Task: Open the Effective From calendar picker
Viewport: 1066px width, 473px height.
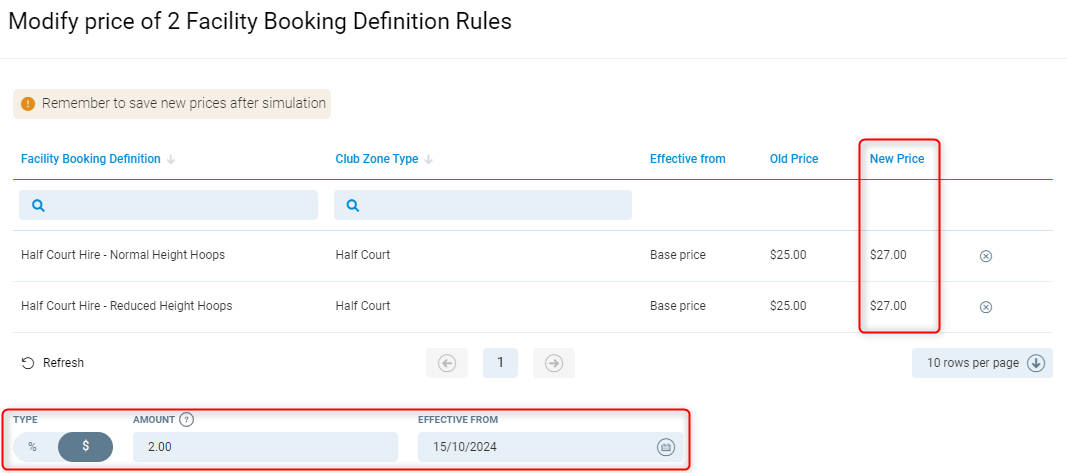Action: click(666, 447)
